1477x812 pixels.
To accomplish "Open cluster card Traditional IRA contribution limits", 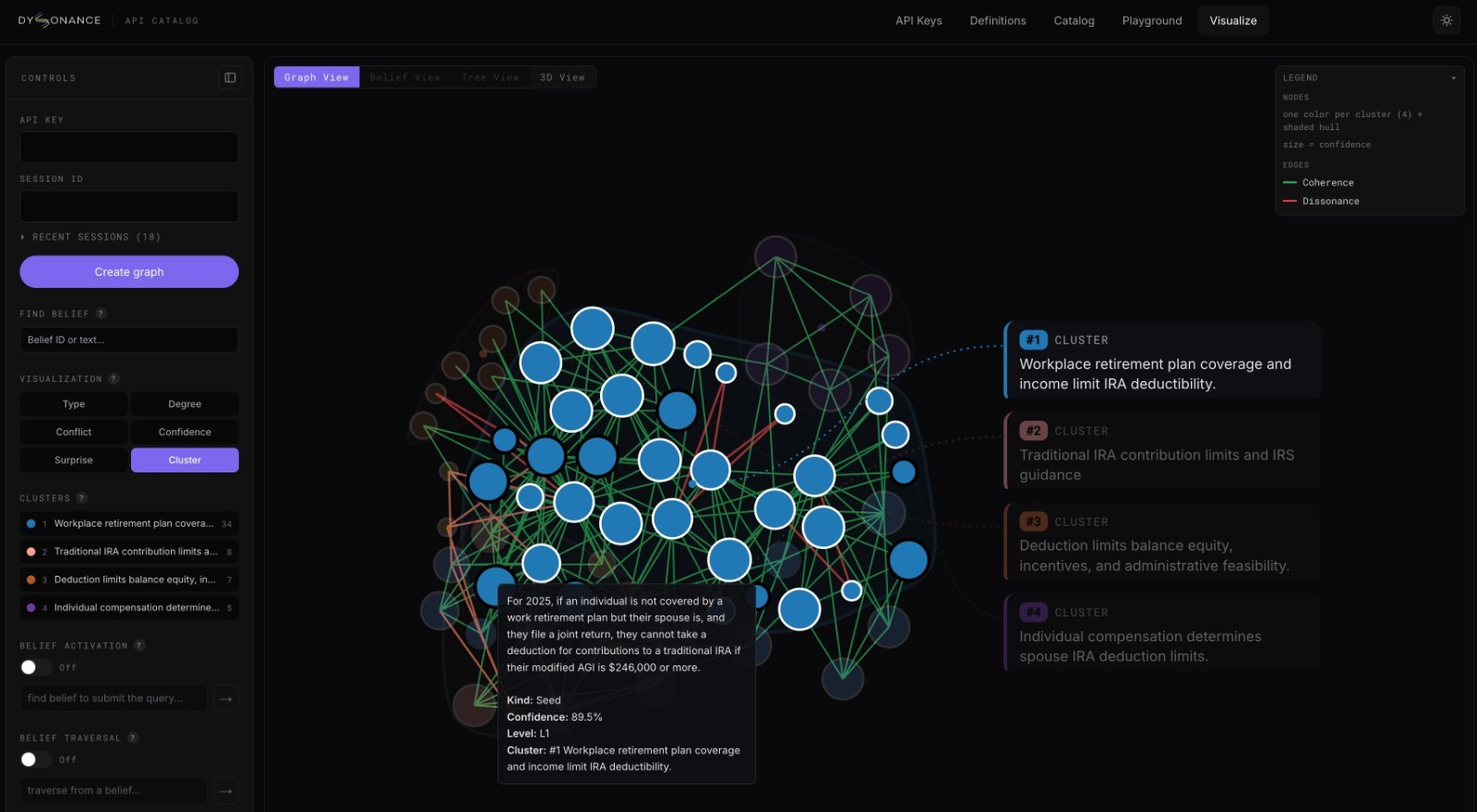I will pyautogui.click(x=1162, y=450).
